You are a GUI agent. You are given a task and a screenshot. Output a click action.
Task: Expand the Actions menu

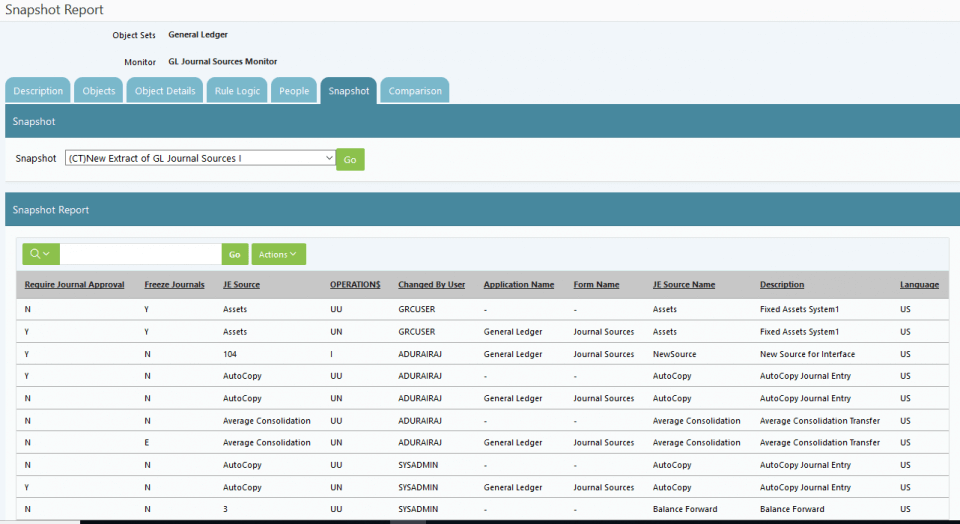278,254
